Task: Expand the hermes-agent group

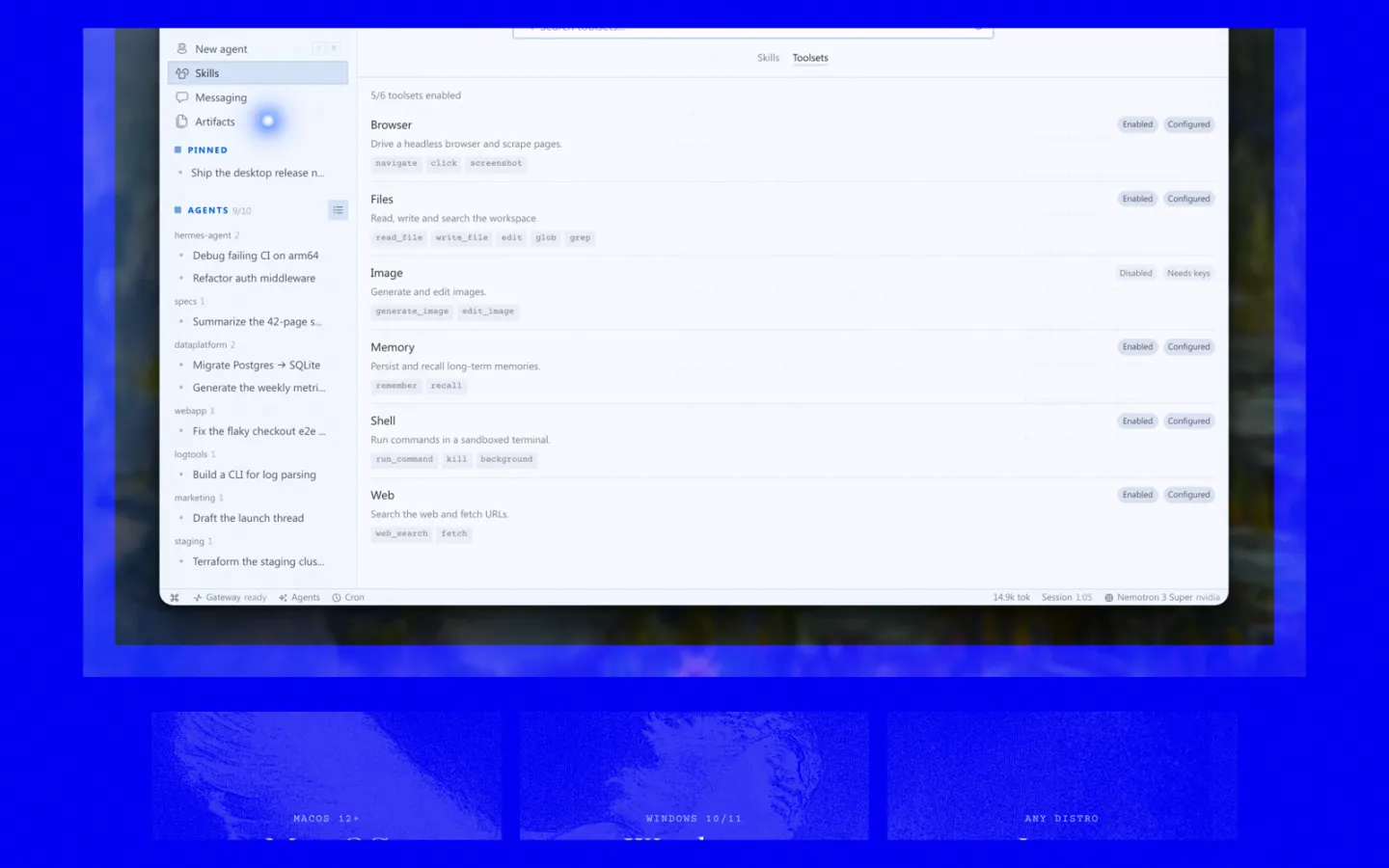Action: click(206, 235)
